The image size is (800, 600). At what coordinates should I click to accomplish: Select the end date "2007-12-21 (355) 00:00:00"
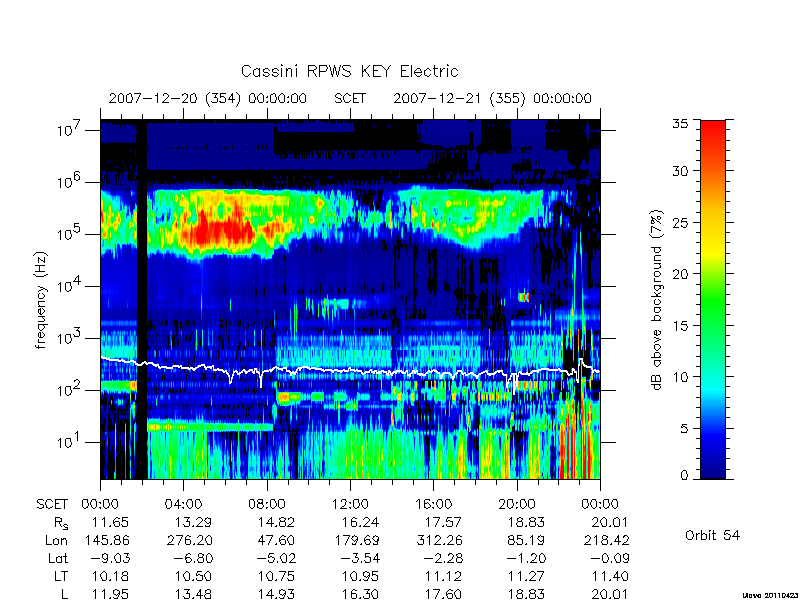[x=492, y=98]
